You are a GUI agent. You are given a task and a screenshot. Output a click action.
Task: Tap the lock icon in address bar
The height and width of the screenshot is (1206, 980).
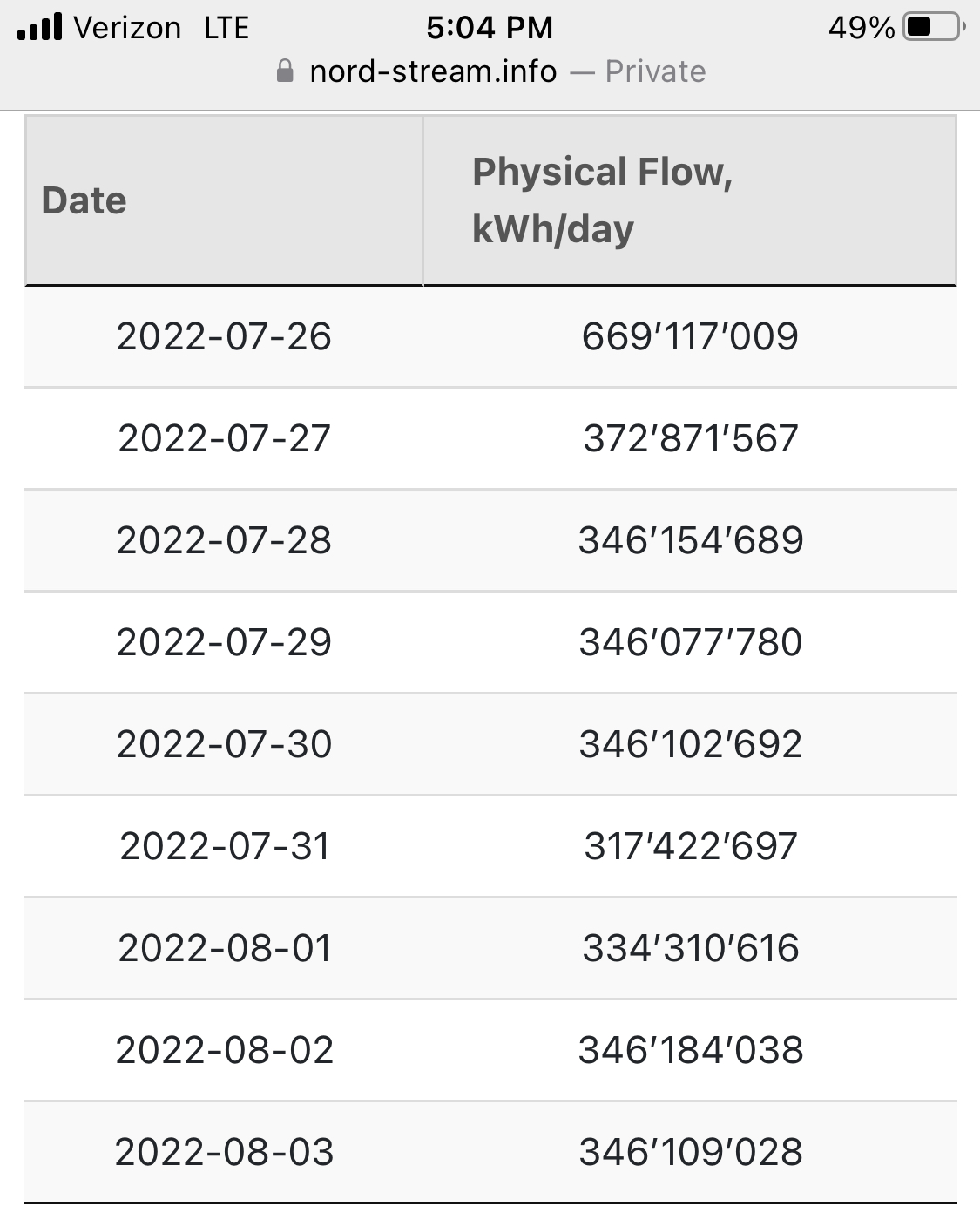285,71
